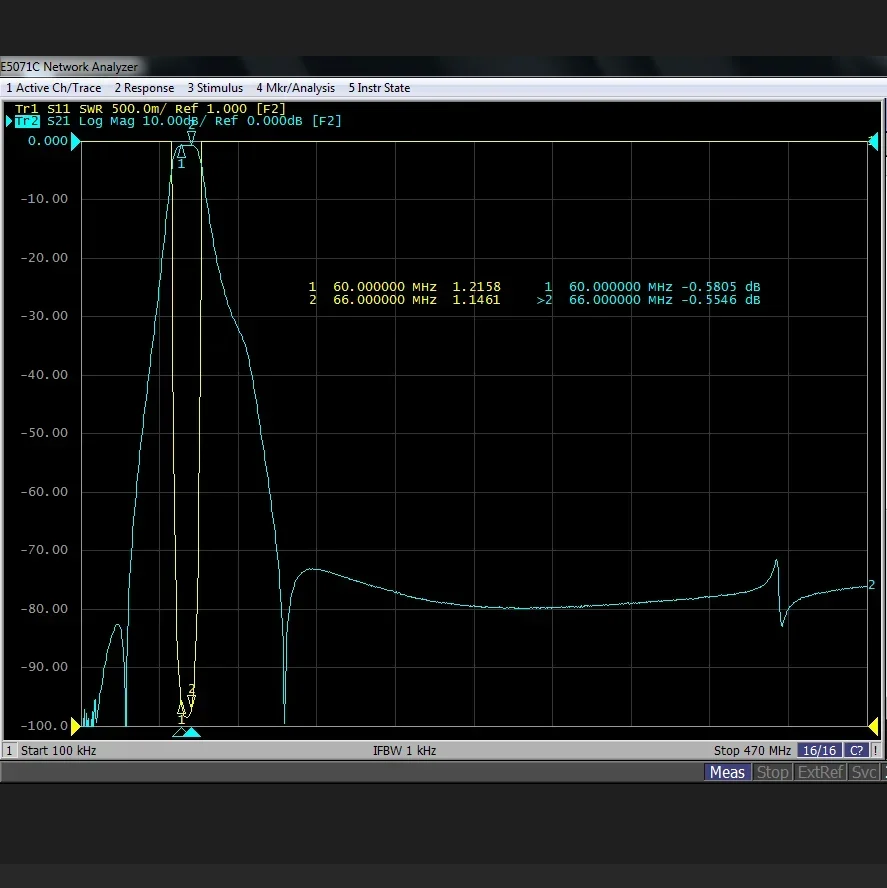Open the Stimulus menu

click(215, 88)
